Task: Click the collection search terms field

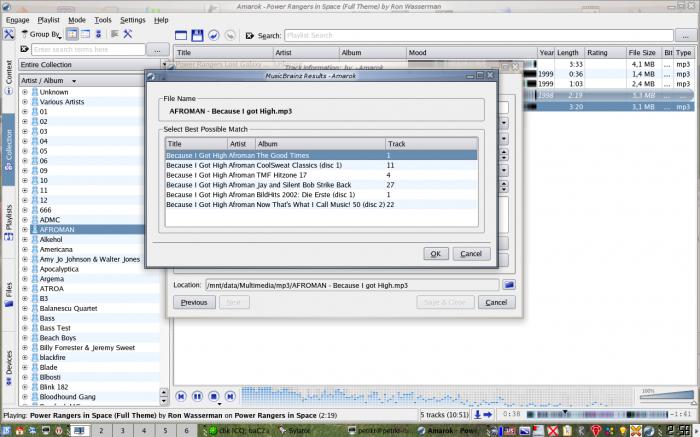Action: click(88, 50)
